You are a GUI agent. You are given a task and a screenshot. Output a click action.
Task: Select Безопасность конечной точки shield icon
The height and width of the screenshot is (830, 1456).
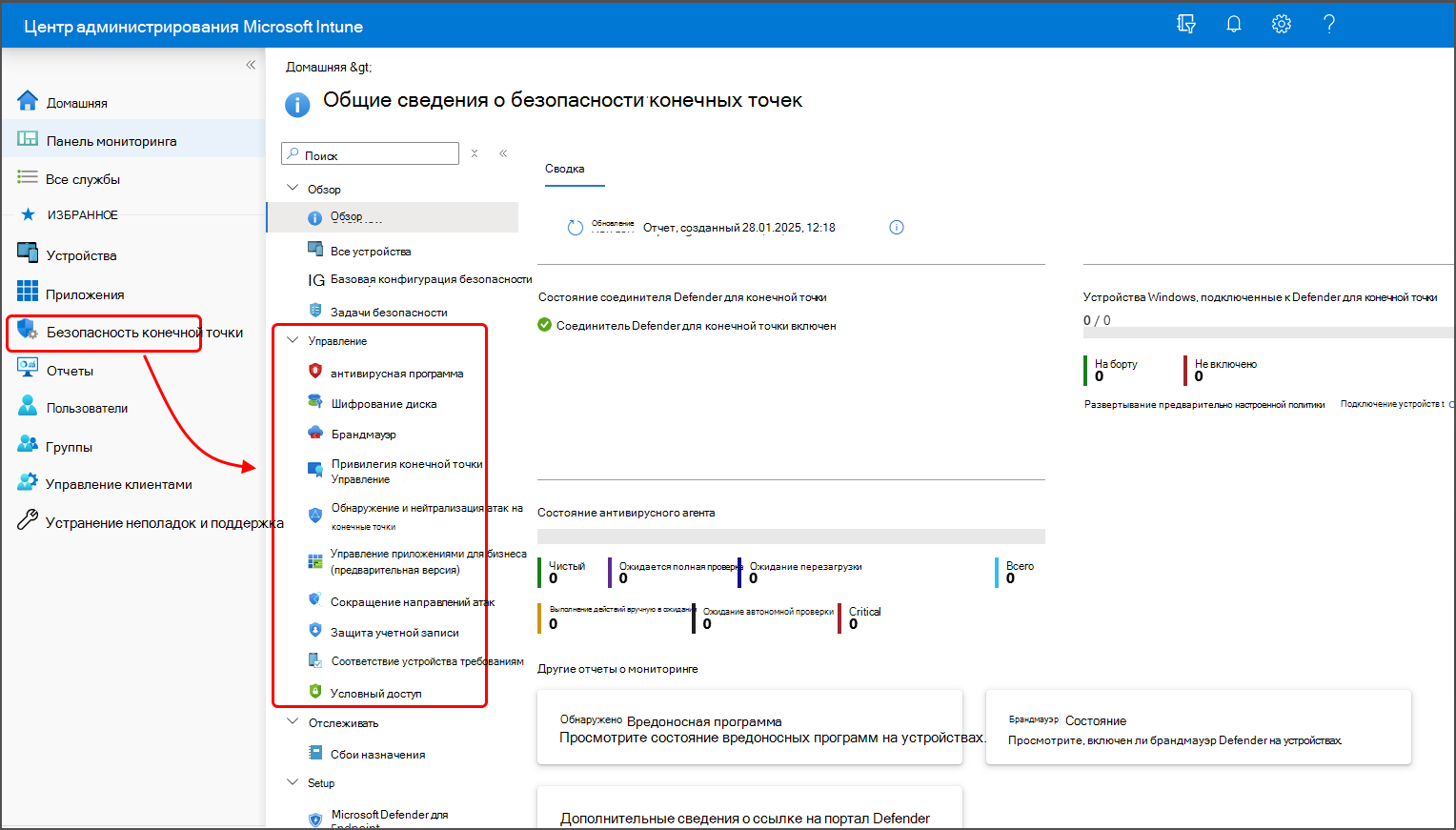(28, 331)
